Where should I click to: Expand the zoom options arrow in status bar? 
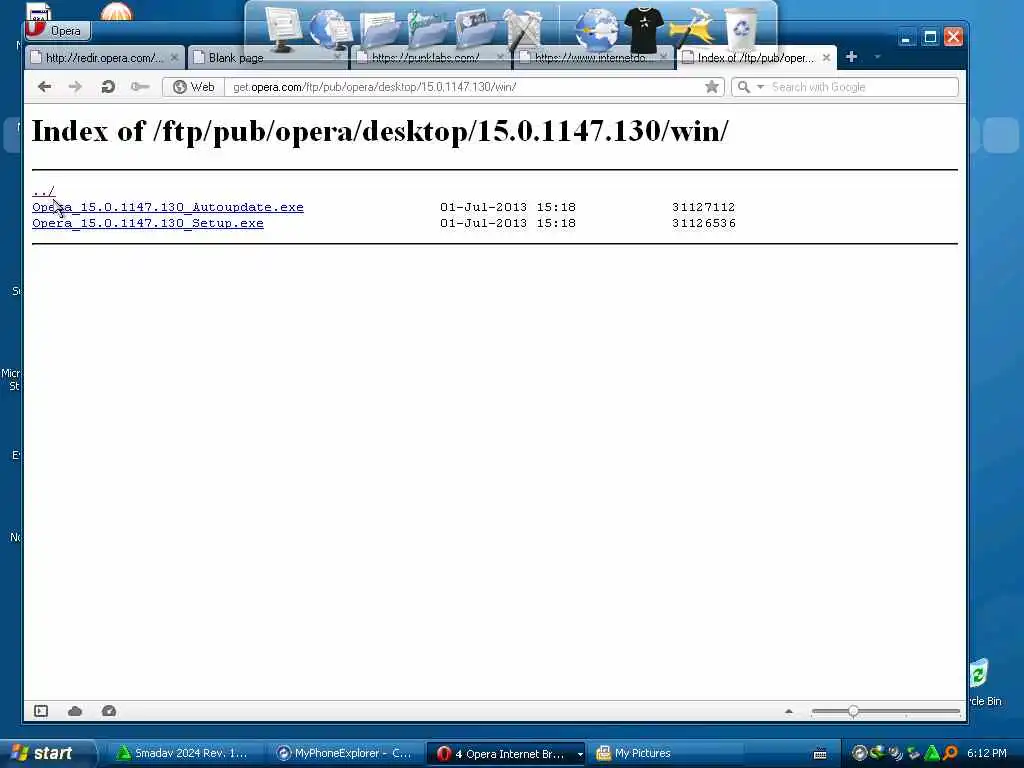(789, 711)
